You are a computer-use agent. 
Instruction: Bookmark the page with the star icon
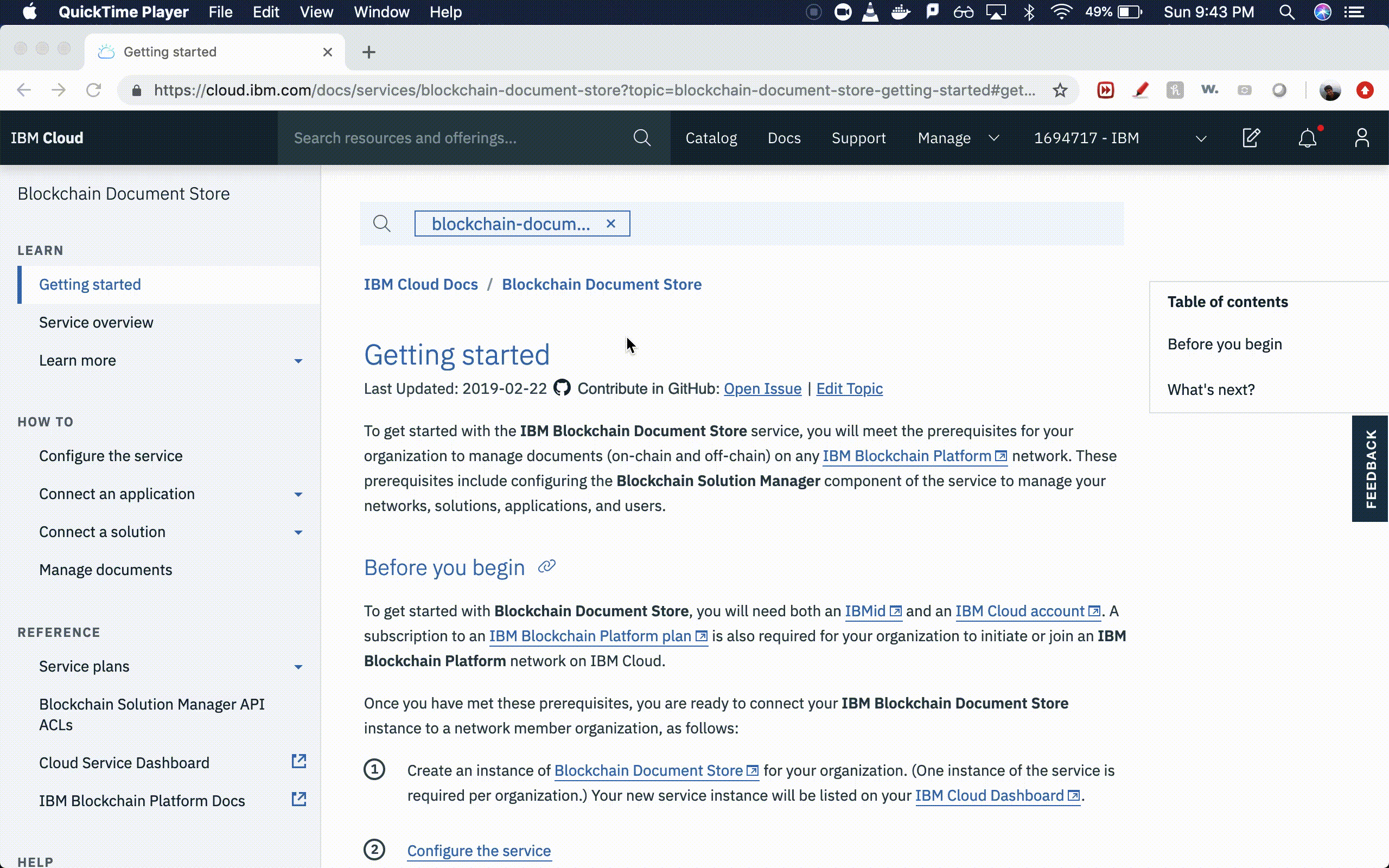1060,90
